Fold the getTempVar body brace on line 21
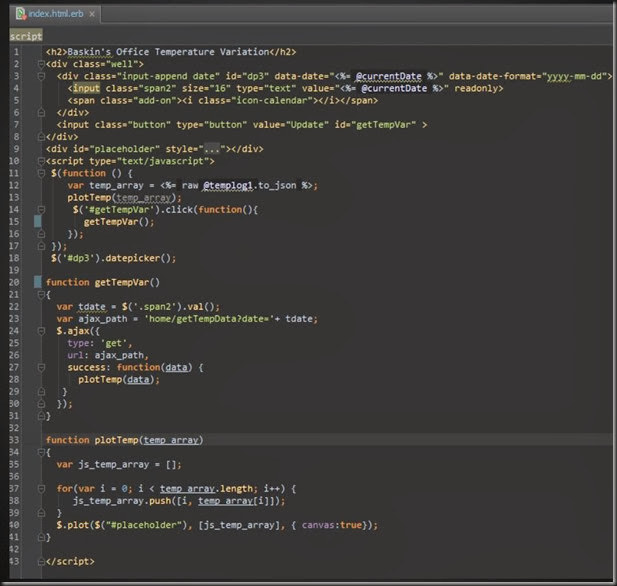This screenshot has height=586, width=617. pos(41,294)
